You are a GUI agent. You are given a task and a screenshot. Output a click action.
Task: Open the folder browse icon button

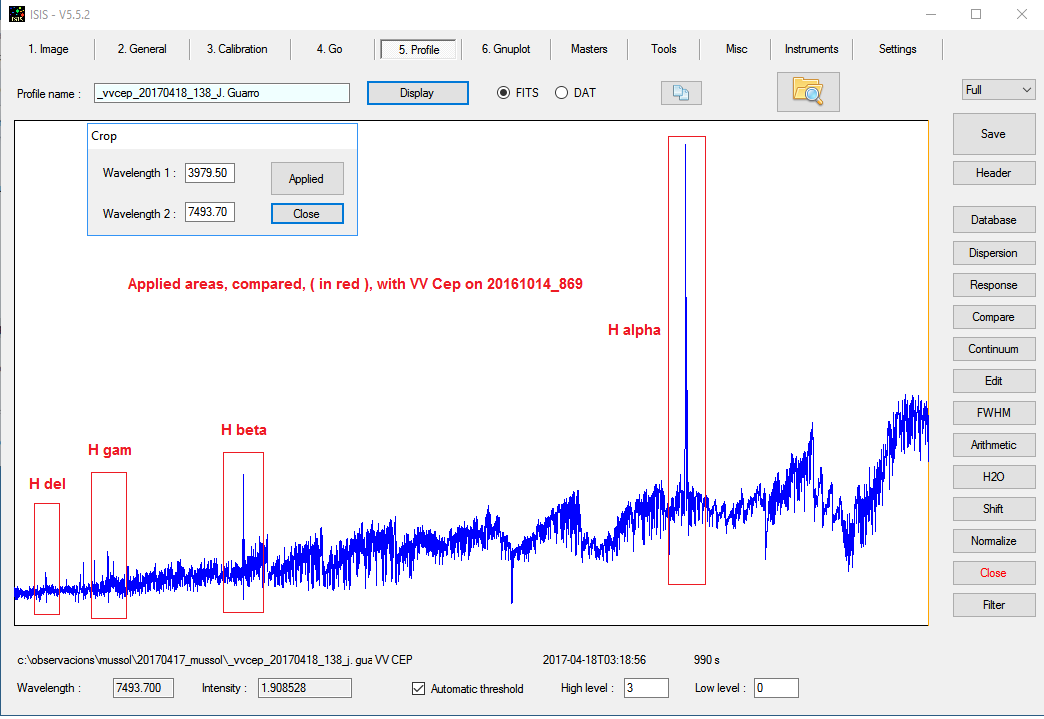807,92
